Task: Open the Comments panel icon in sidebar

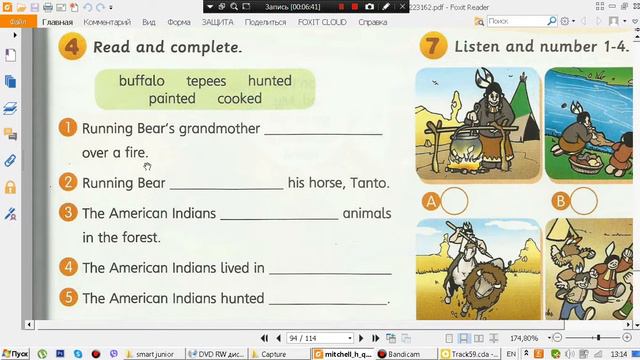Action: (x=10, y=134)
